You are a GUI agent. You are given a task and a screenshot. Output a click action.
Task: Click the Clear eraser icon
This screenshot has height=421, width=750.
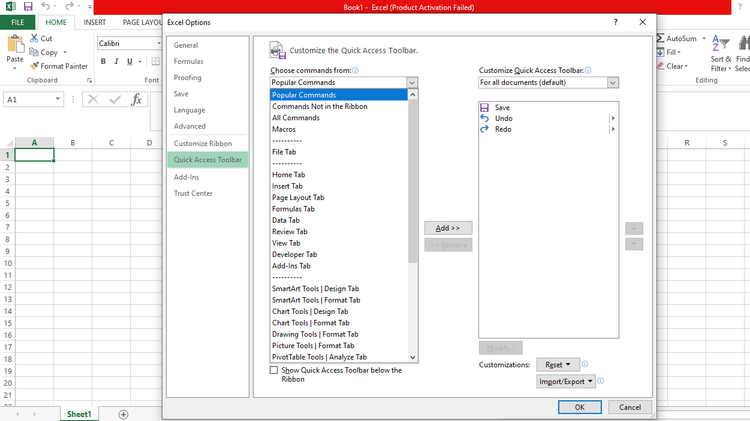tap(661, 66)
